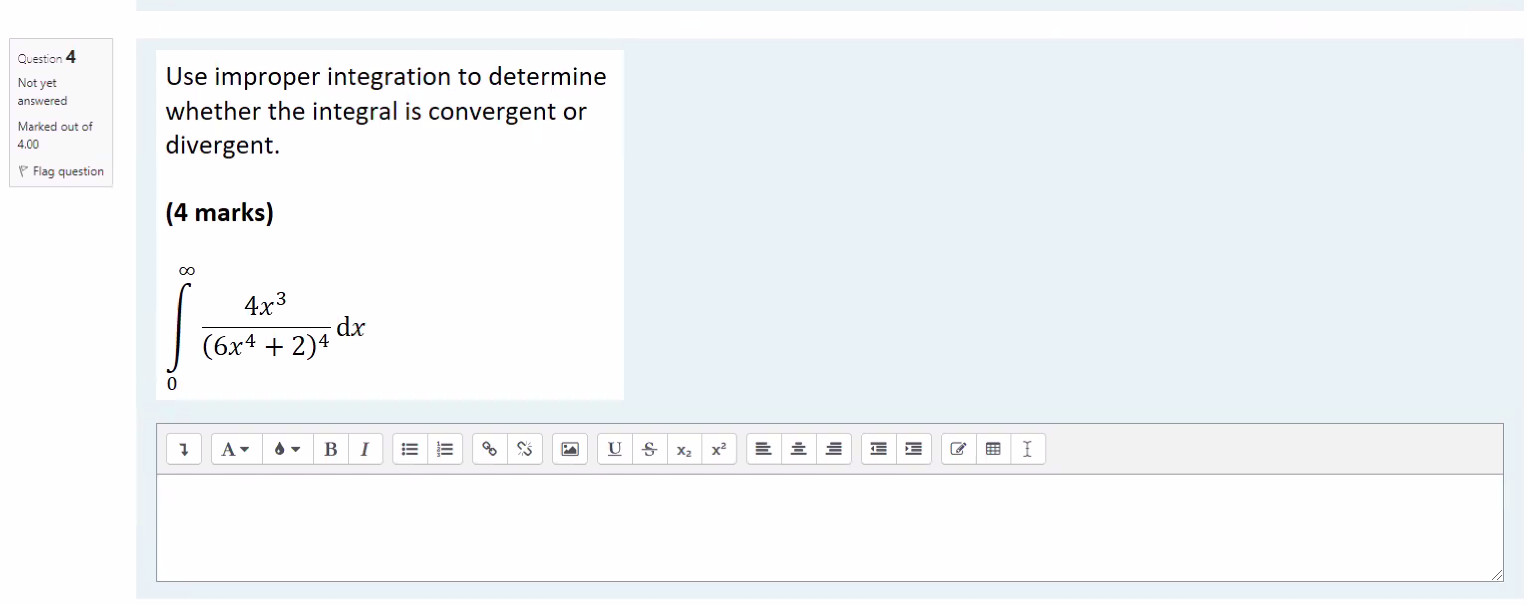Image resolution: width=1527 pixels, height=605 pixels.
Task: Toggle italic text formatting
Action: point(365,449)
